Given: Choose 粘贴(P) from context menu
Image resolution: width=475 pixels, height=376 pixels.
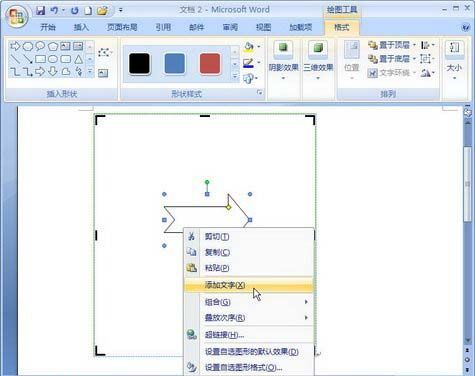Looking at the screenshot, I should click(x=249, y=268).
